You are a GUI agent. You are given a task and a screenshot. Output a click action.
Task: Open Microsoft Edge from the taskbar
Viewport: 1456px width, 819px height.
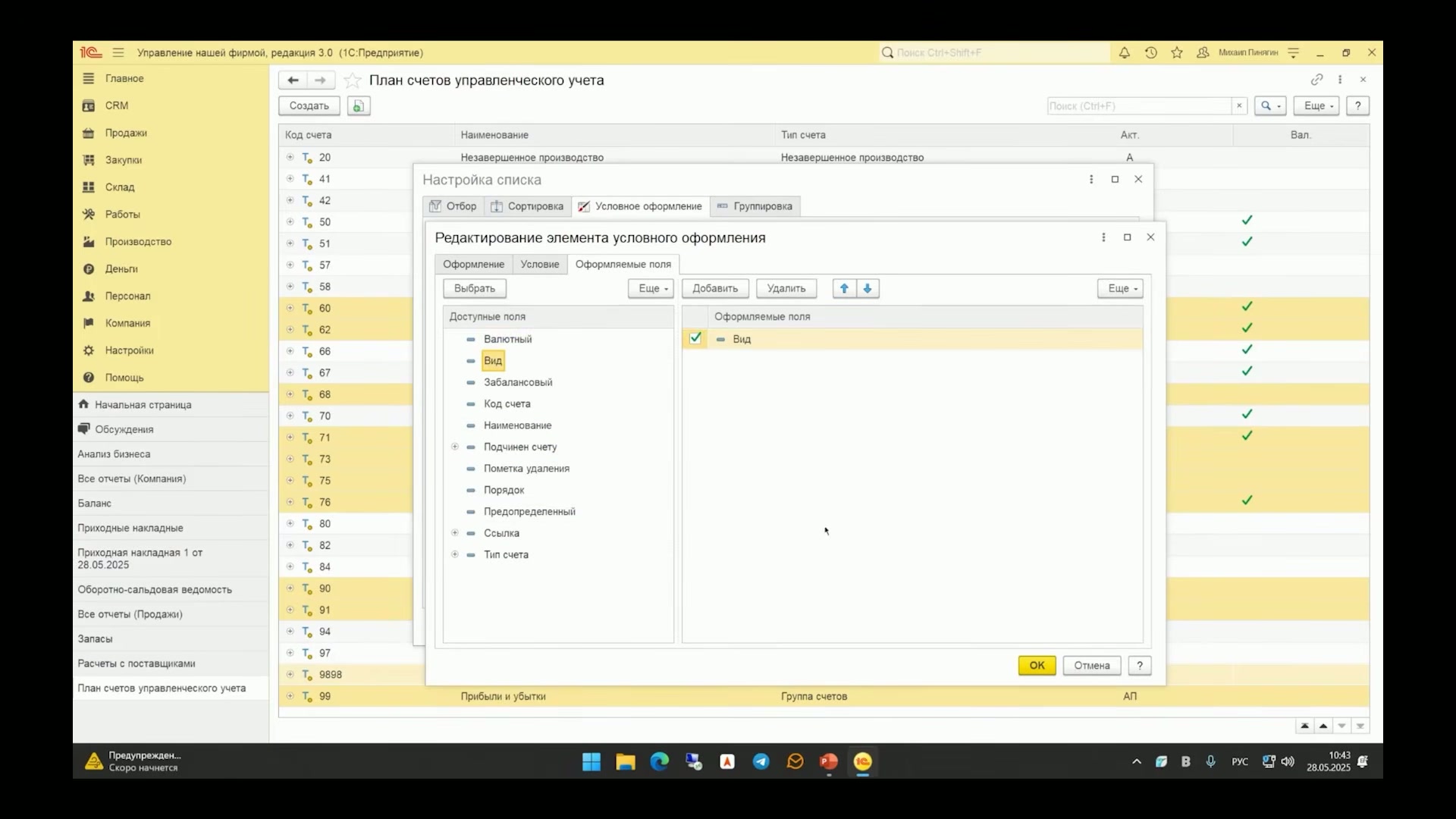pyautogui.click(x=659, y=762)
